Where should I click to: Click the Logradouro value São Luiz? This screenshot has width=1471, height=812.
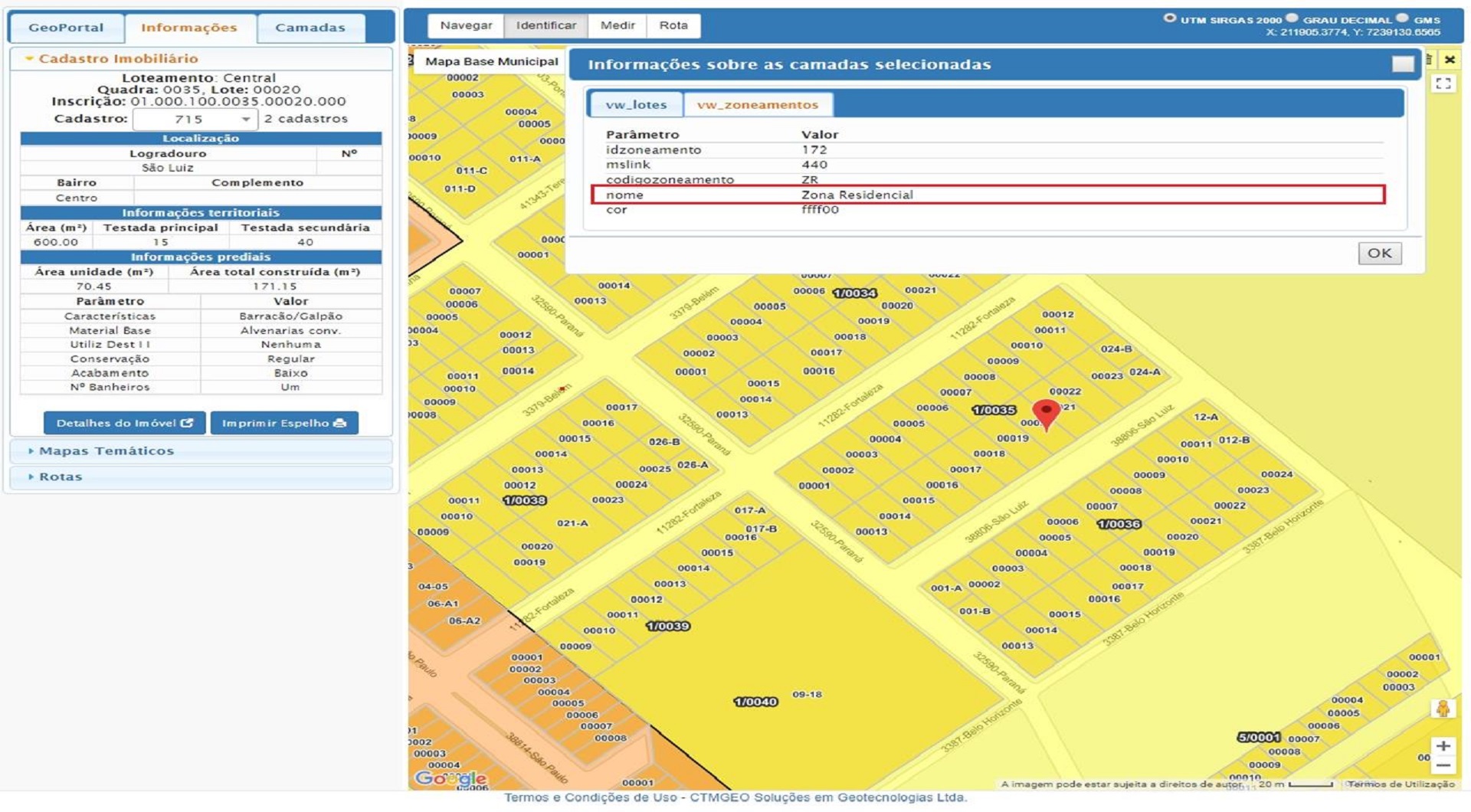coord(168,168)
